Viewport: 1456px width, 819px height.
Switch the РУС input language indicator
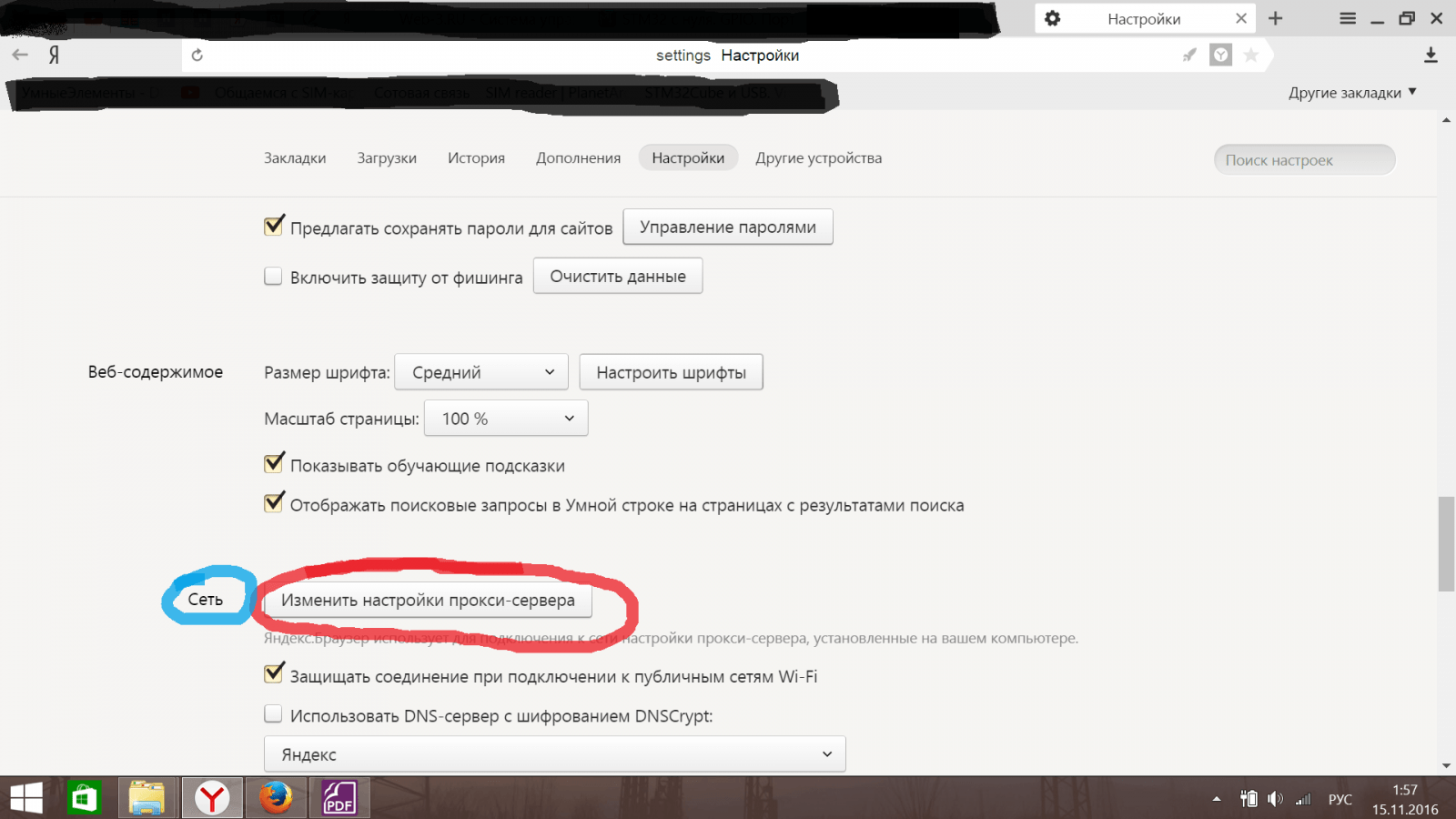(x=1340, y=799)
